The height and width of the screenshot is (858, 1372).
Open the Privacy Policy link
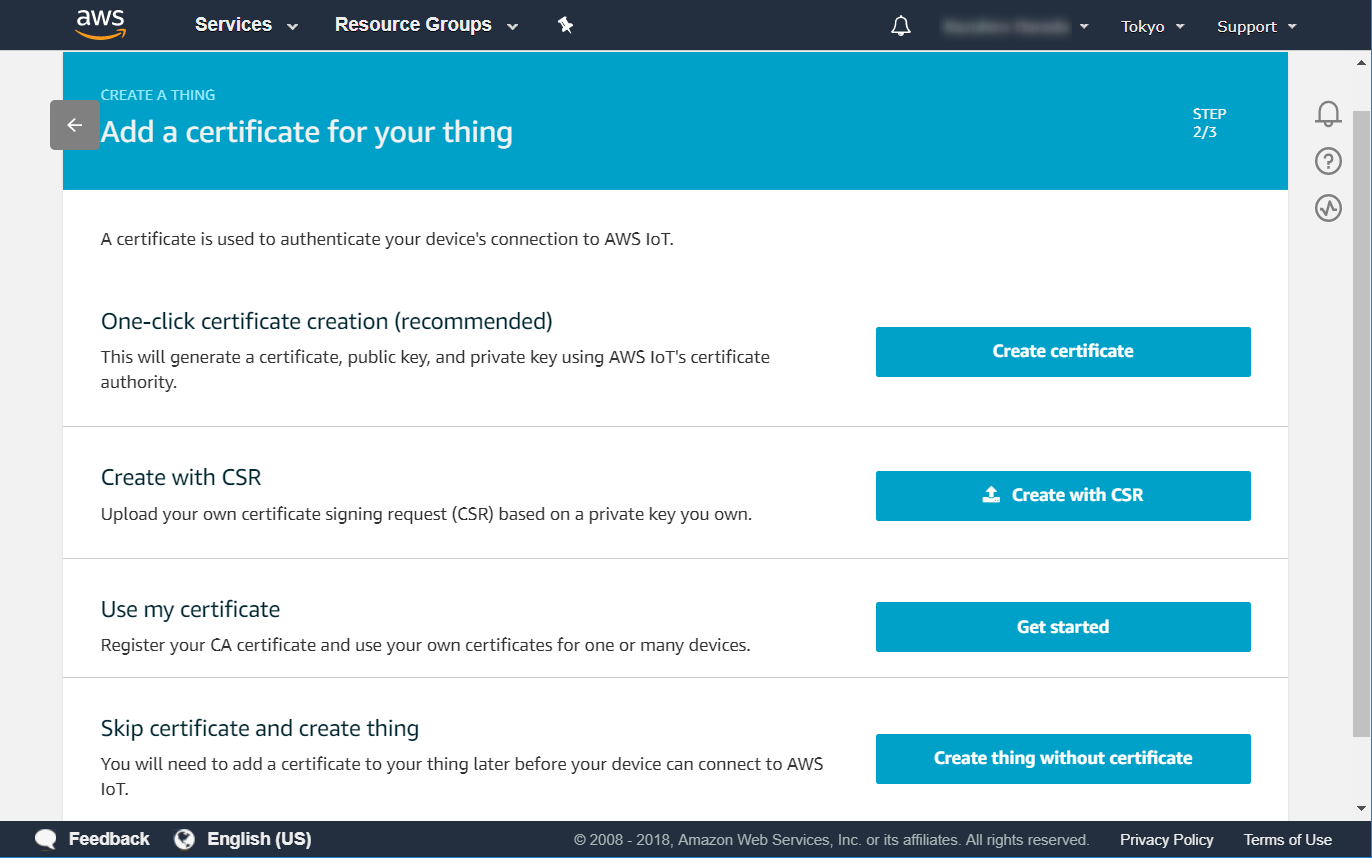[x=1166, y=840]
